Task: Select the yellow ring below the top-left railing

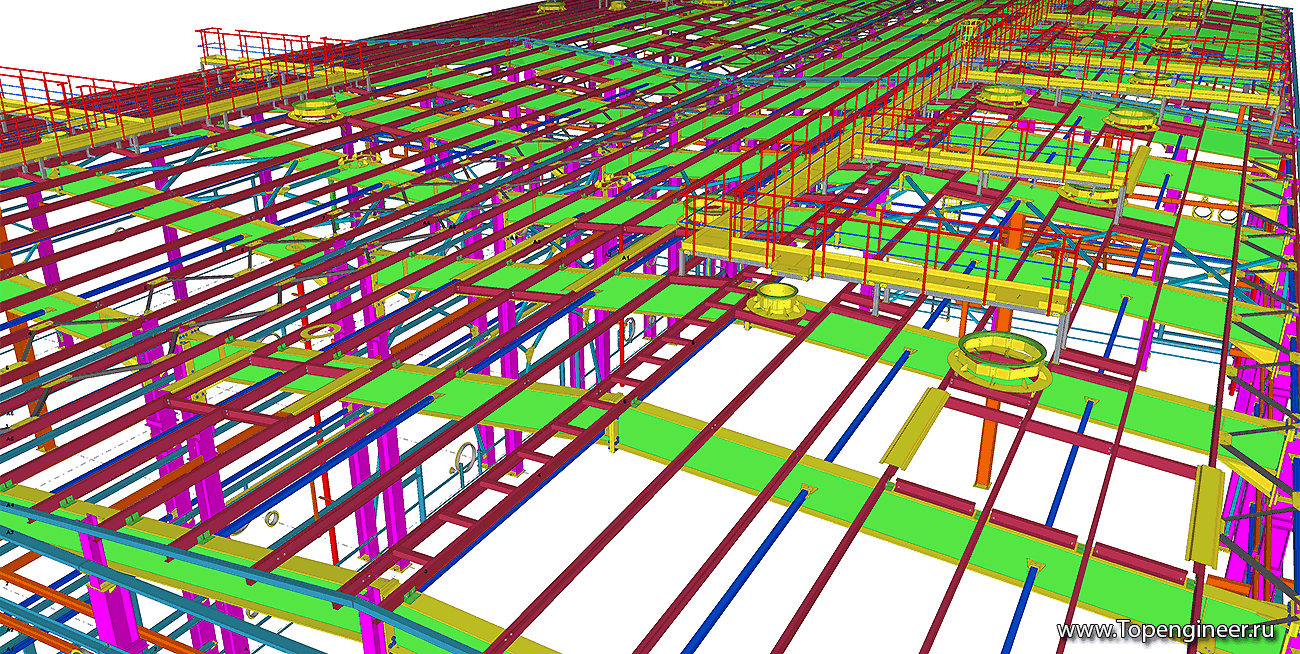Action: click(x=314, y=109)
